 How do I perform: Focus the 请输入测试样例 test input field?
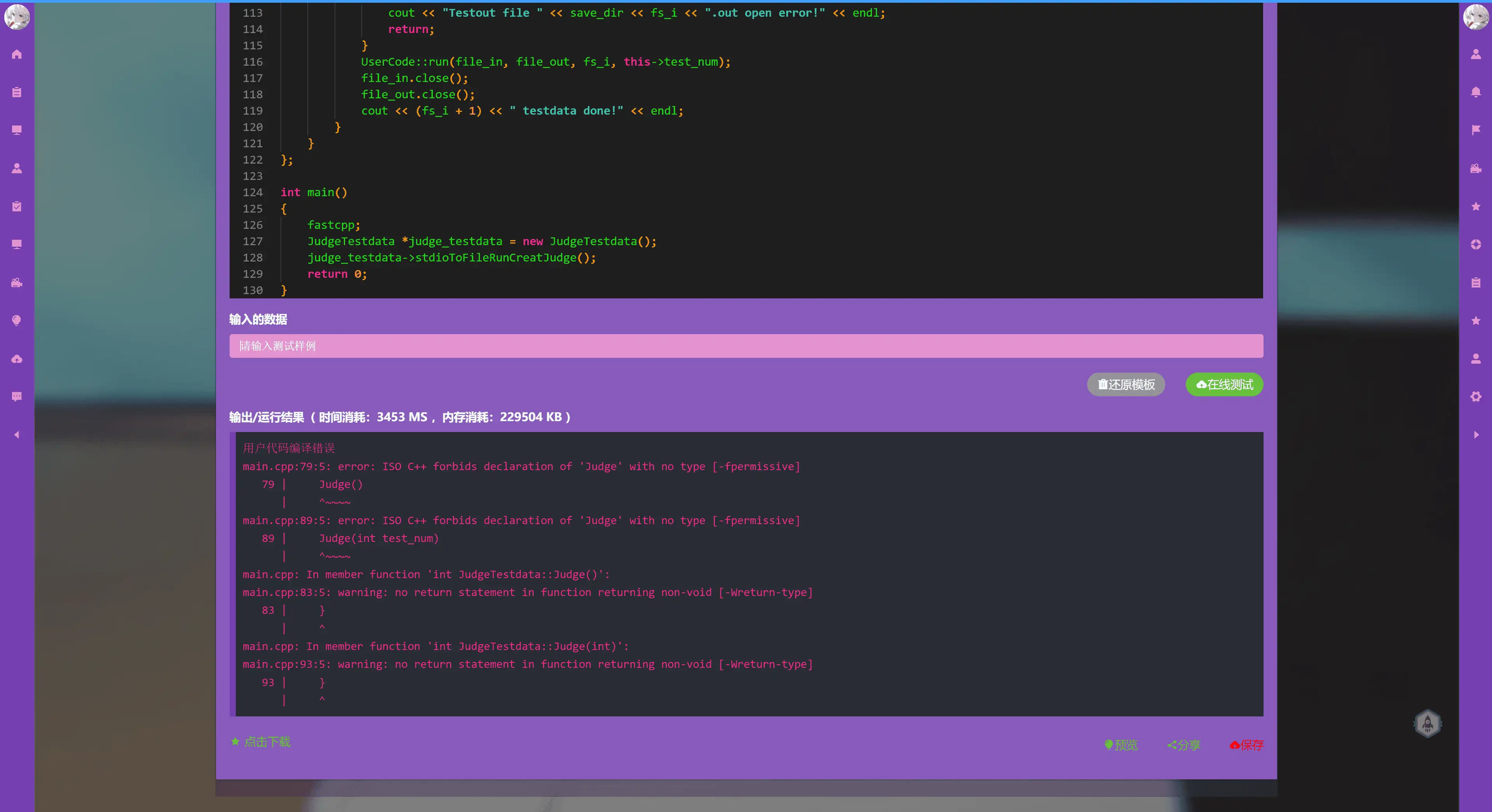tap(746, 346)
